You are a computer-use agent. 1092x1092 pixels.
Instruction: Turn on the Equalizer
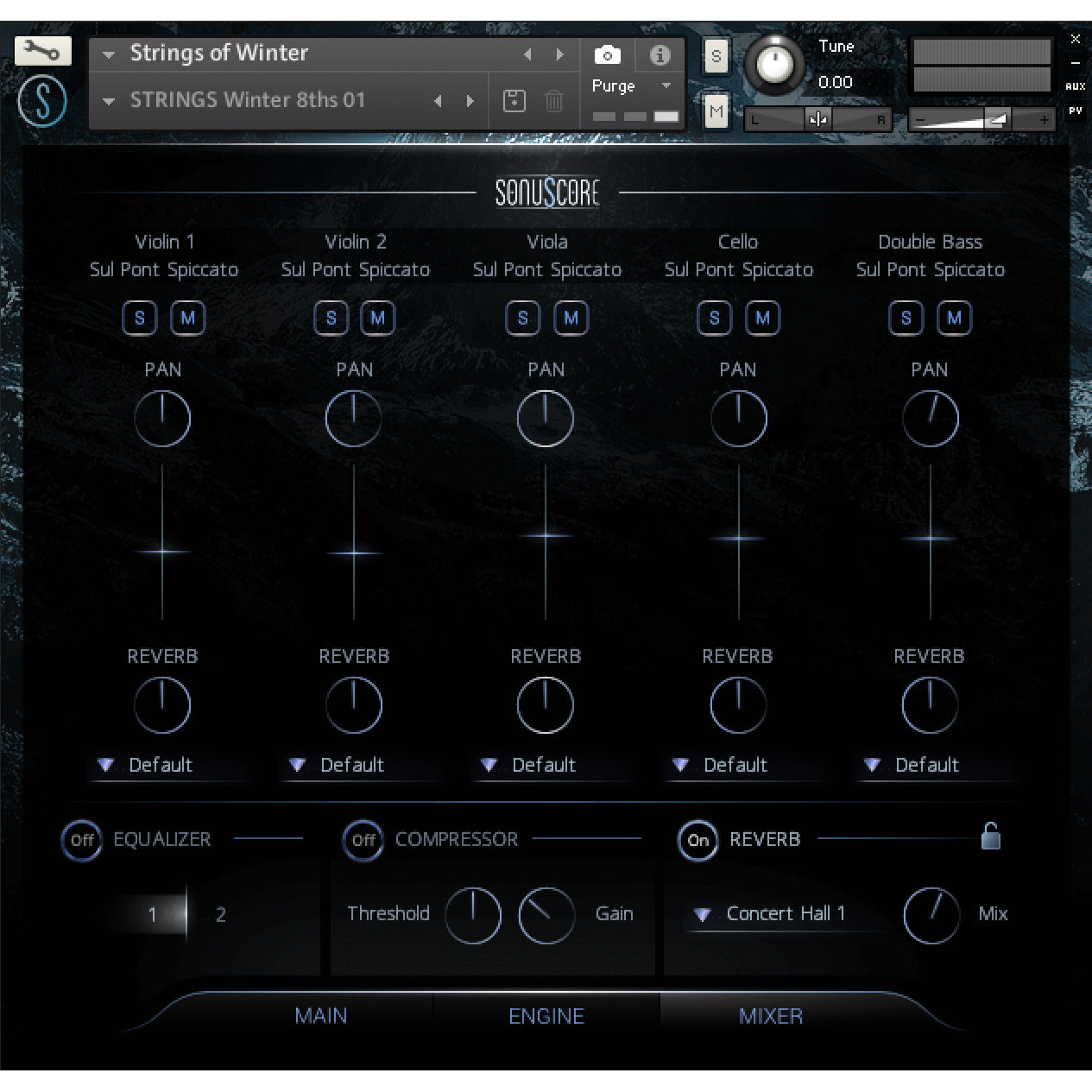[x=82, y=840]
